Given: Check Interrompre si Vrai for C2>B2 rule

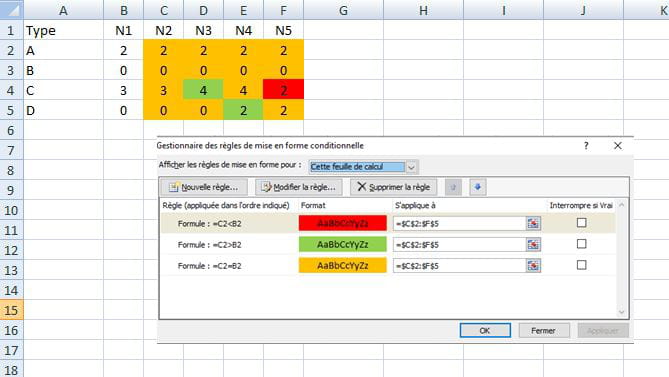Looking at the screenshot, I should 581,244.
